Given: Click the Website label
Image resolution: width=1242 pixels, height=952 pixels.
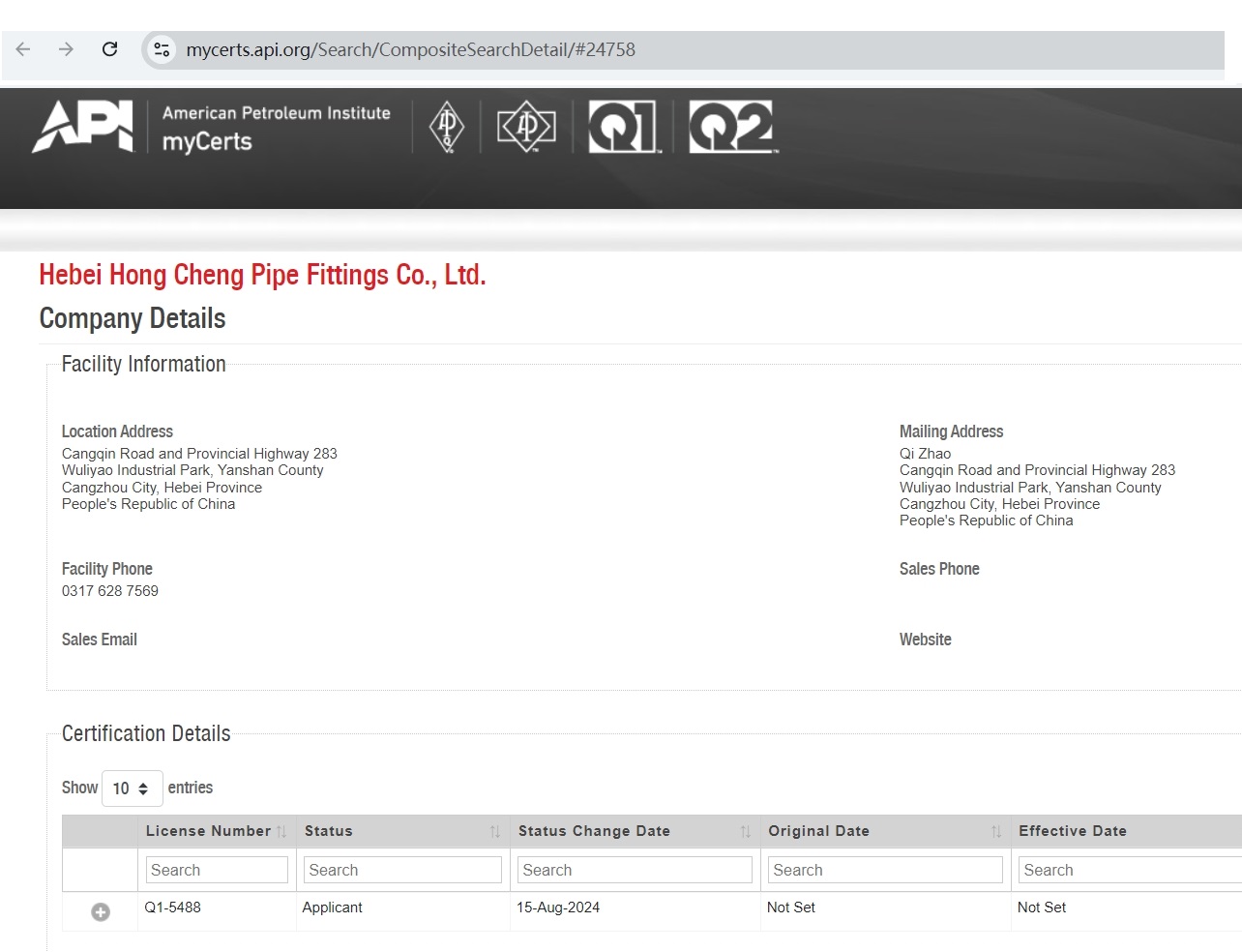Looking at the screenshot, I should point(926,640).
